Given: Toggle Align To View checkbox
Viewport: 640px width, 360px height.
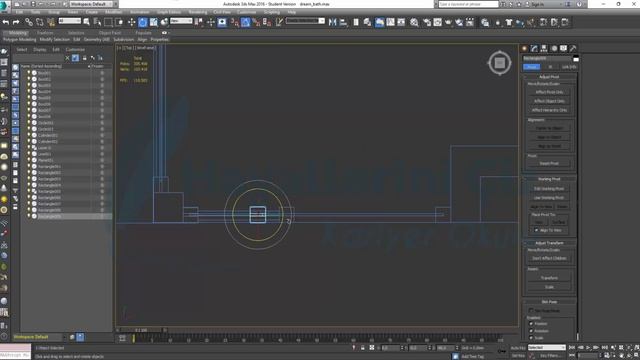Looking at the screenshot, I should tap(536, 230).
